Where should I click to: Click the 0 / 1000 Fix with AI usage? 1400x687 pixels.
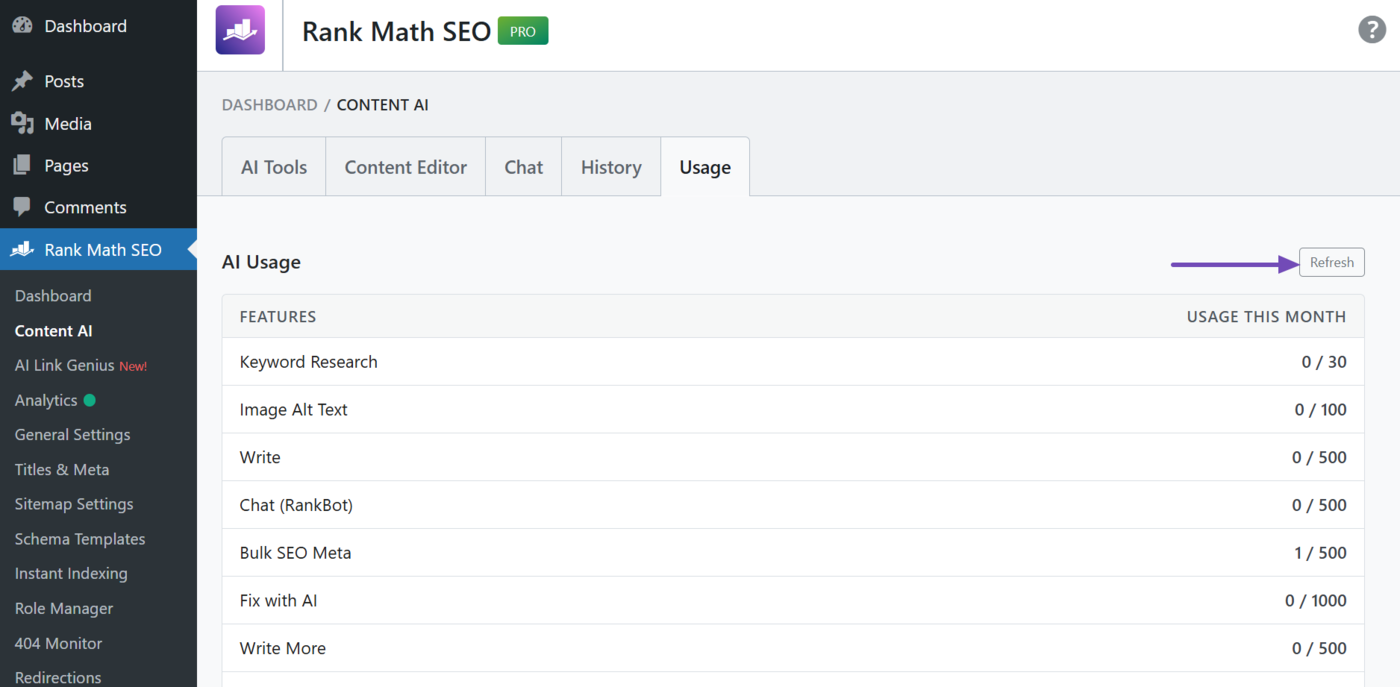1316,601
